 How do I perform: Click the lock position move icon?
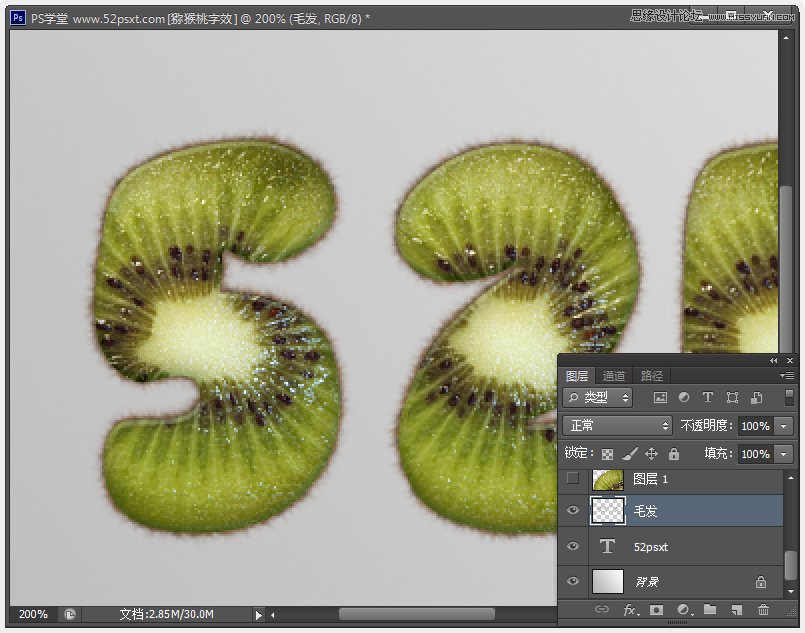(652, 454)
